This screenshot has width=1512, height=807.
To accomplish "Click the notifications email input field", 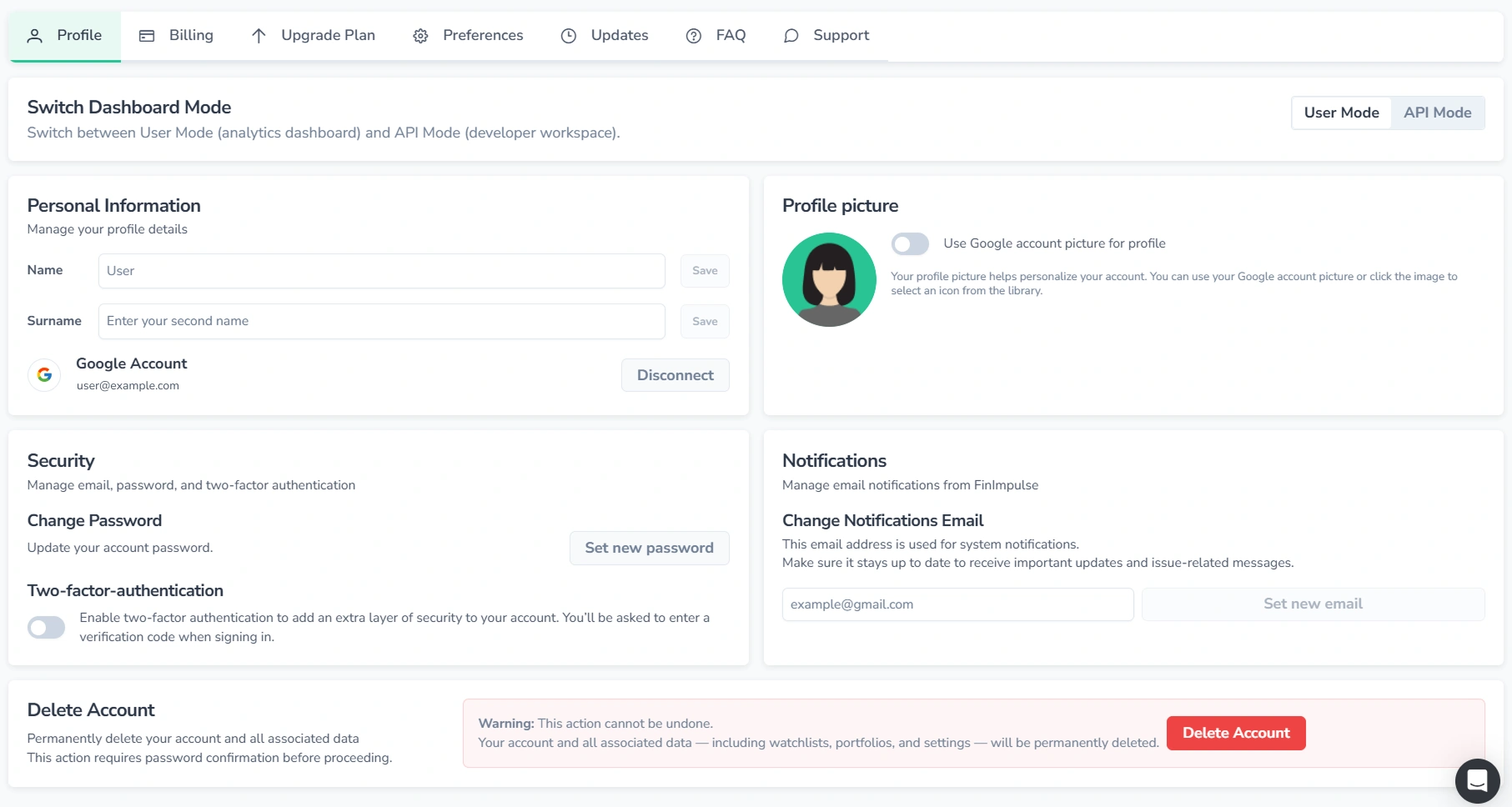I will pyautogui.click(x=957, y=604).
